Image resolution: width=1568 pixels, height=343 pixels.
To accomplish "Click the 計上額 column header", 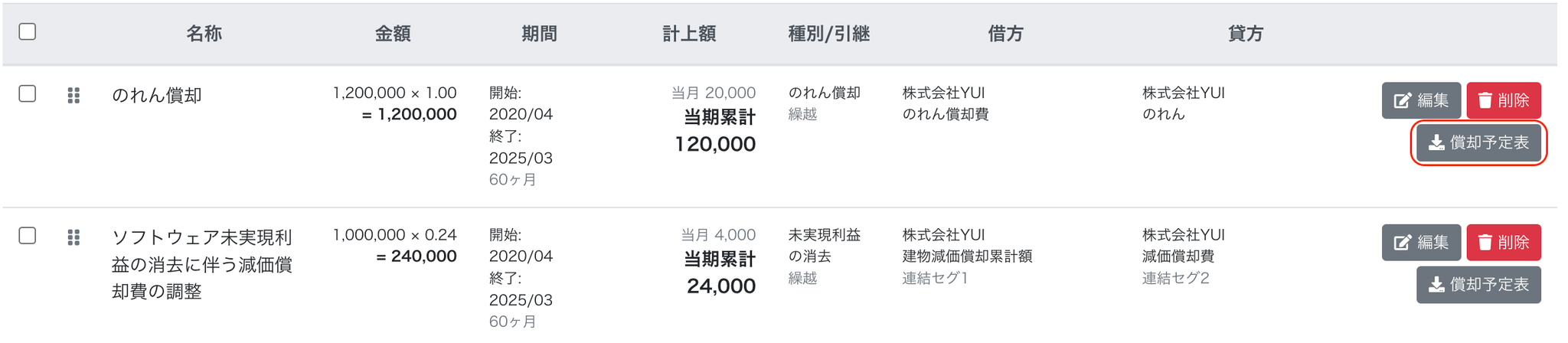I will pos(689,34).
